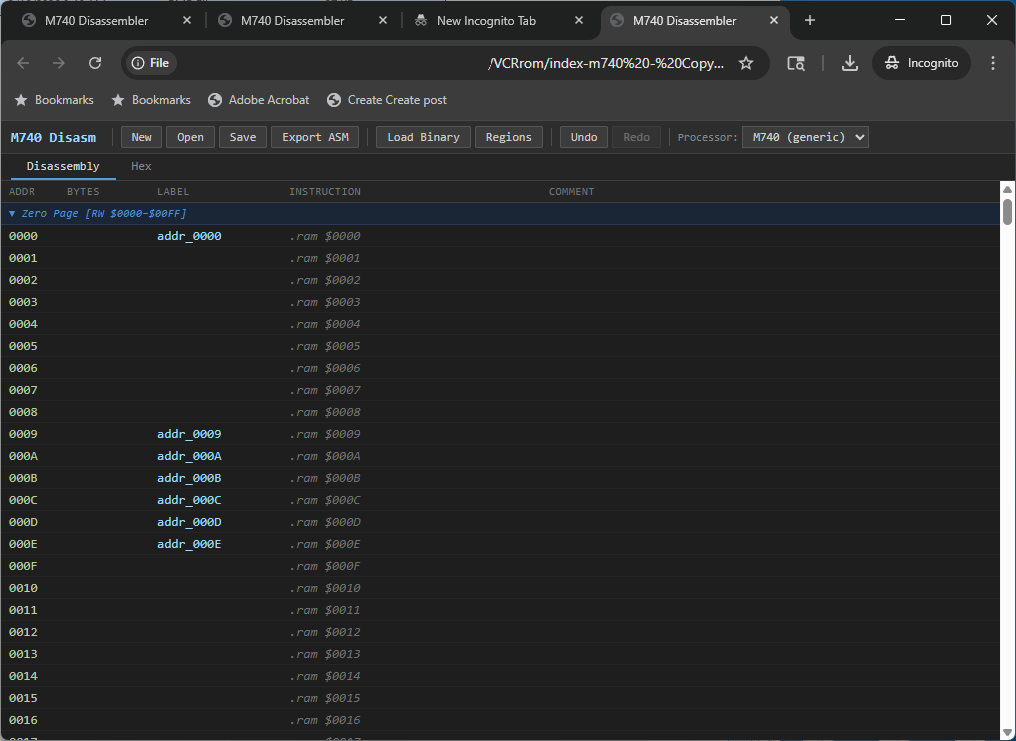1016x741 pixels.
Task: Click the File site info icon
Action: coord(150,63)
